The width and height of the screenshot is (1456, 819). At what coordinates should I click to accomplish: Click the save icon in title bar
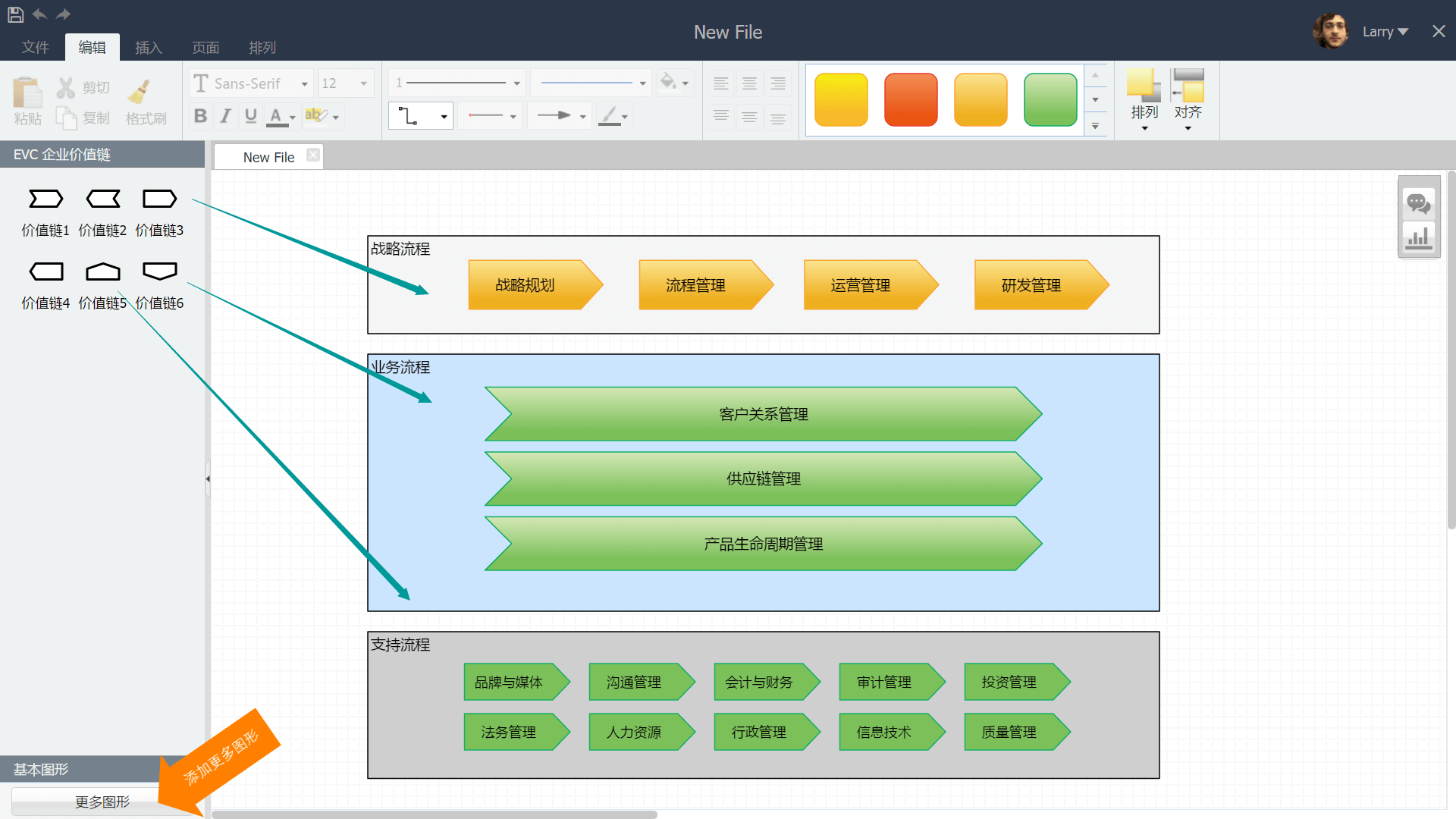[15, 14]
